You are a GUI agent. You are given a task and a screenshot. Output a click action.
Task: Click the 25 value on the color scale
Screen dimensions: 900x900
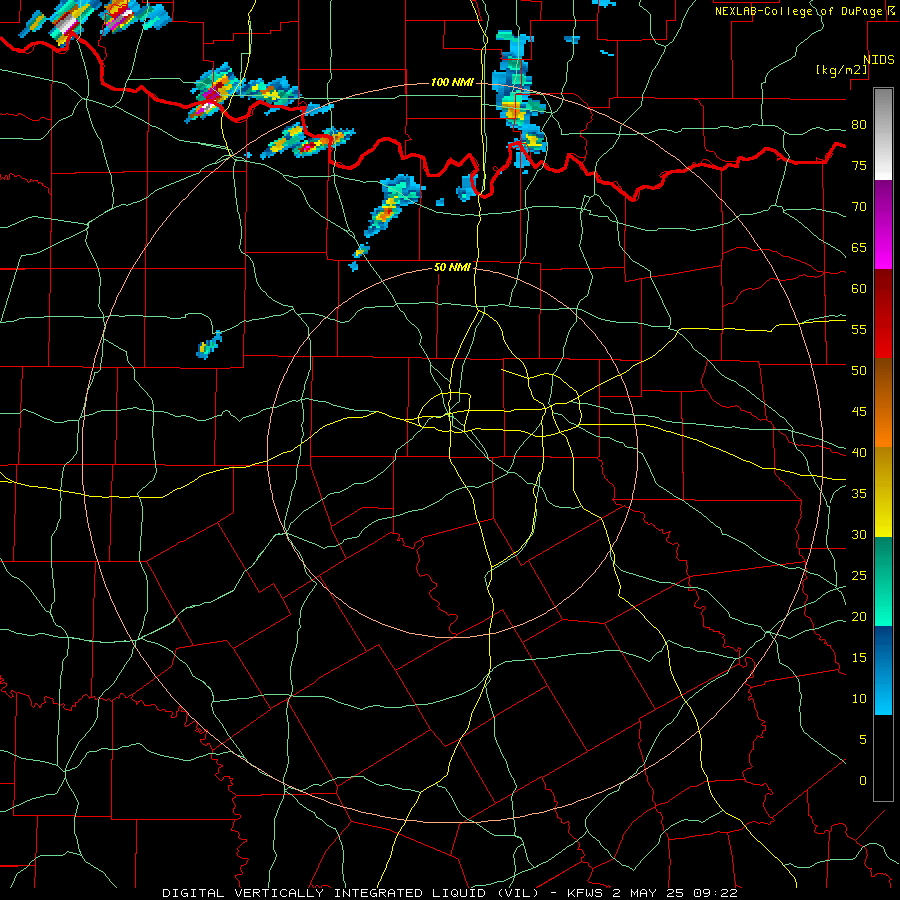859,575
